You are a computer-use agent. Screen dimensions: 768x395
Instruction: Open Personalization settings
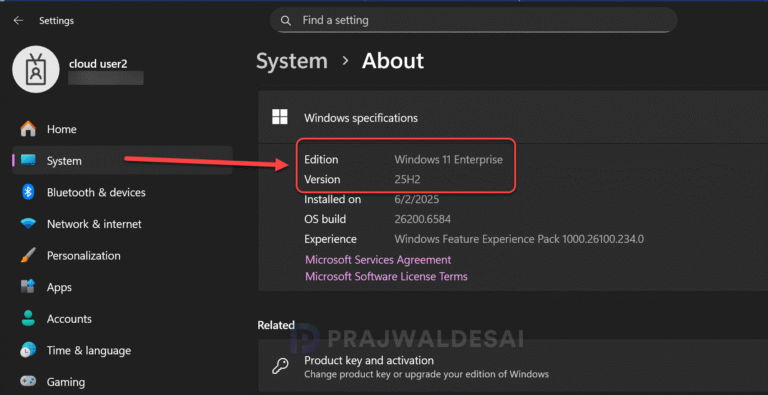click(x=122, y=255)
